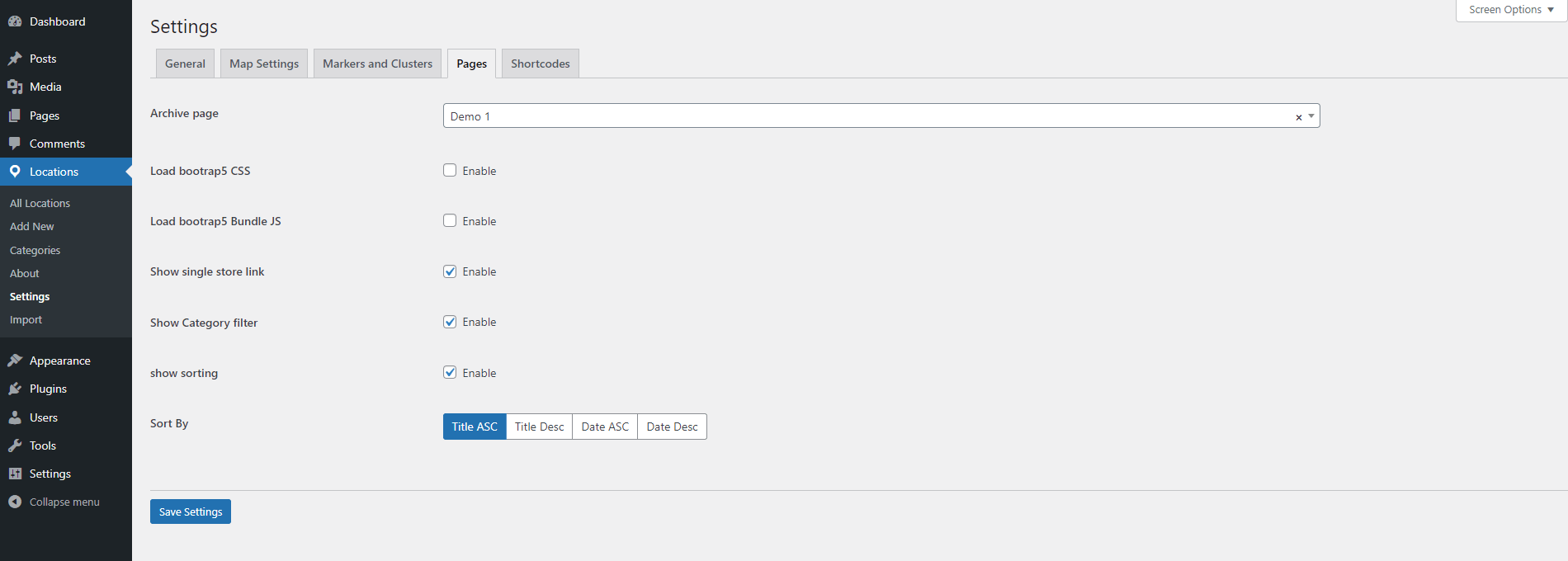Select the Pages settings tab

coord(471,64)
